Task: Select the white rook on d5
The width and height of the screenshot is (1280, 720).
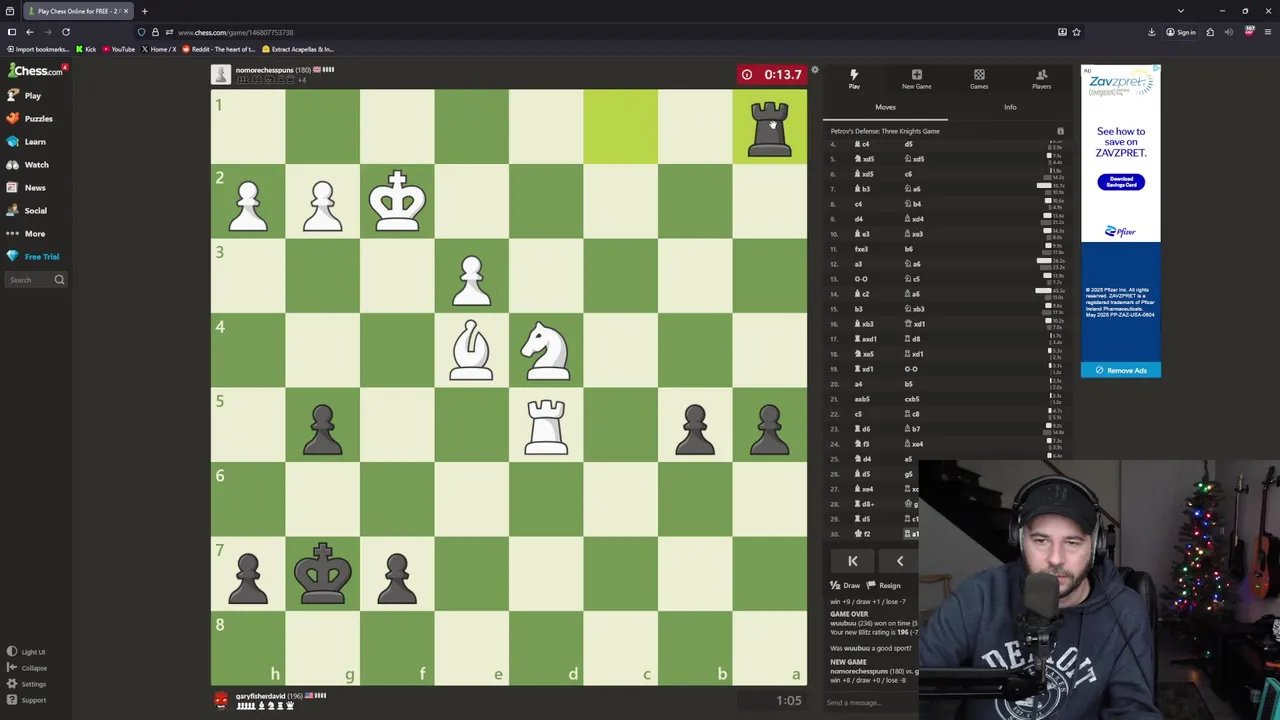Action: click(546, 425)
